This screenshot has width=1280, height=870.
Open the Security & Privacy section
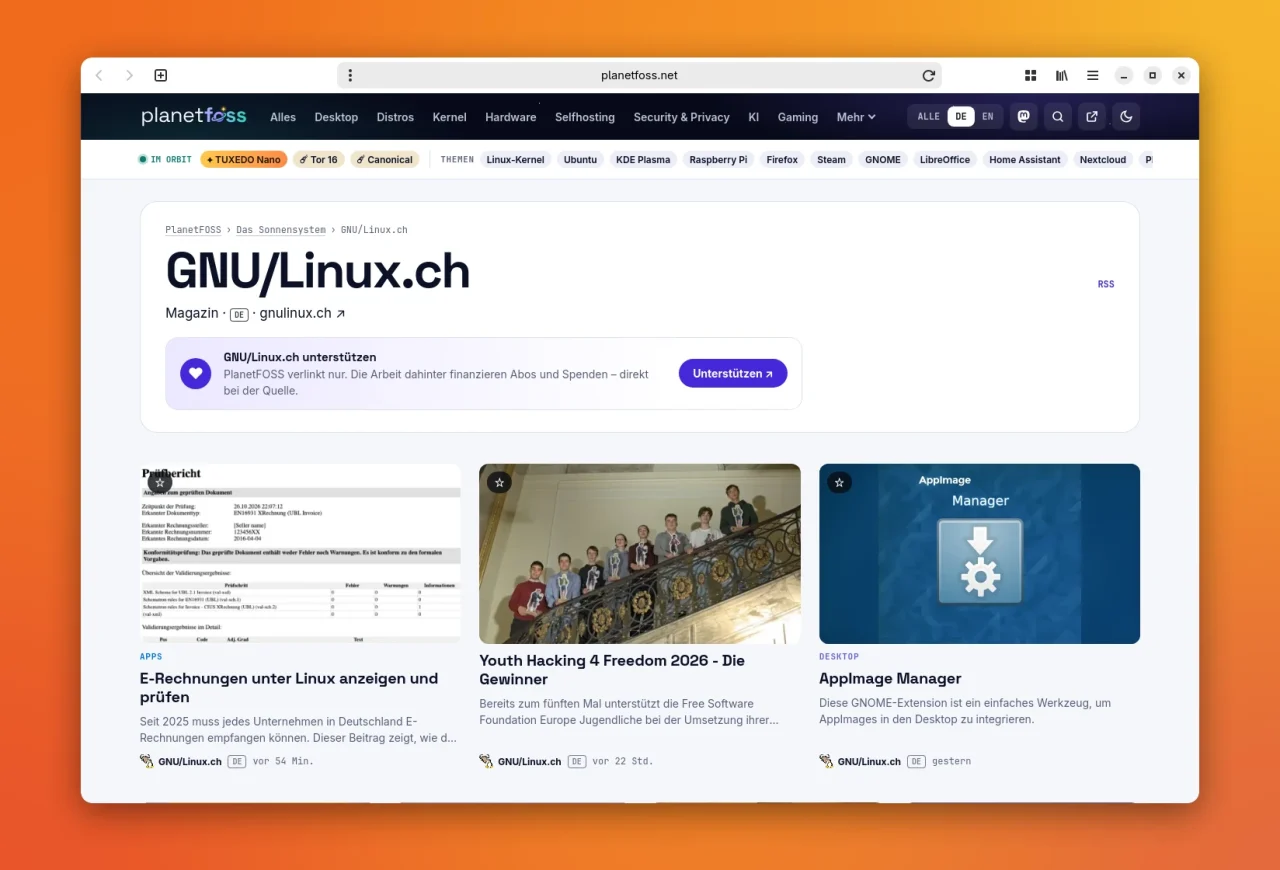[x=682, y=117]
